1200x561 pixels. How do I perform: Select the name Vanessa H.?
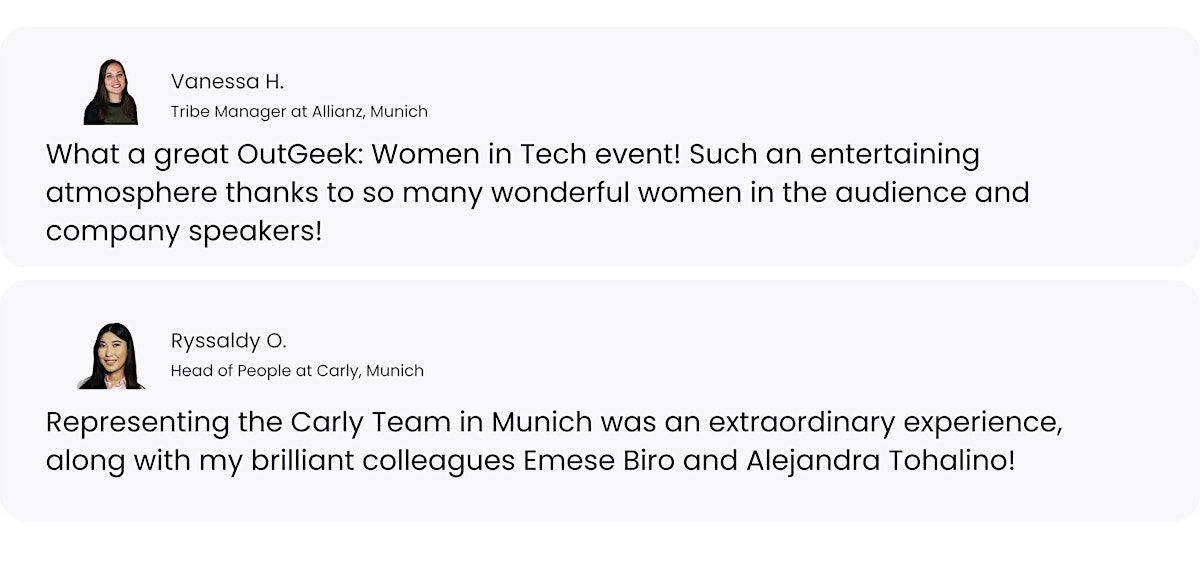coord(228,82)
